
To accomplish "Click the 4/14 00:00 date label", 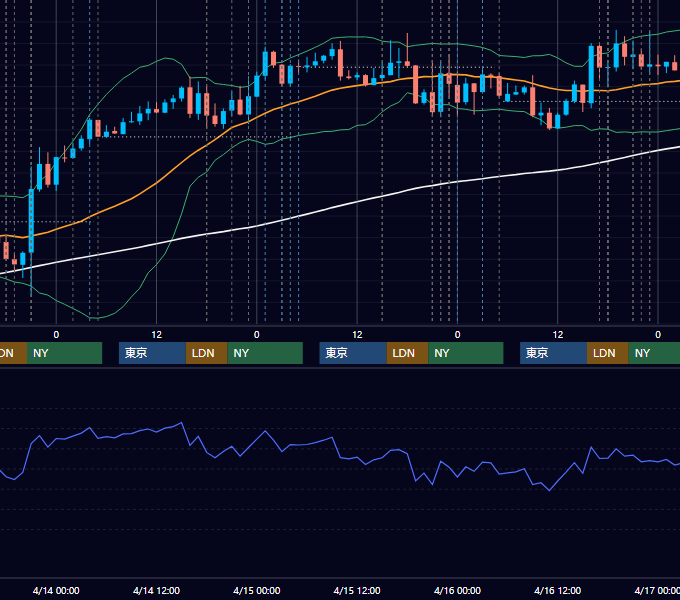I will [56, 590].
